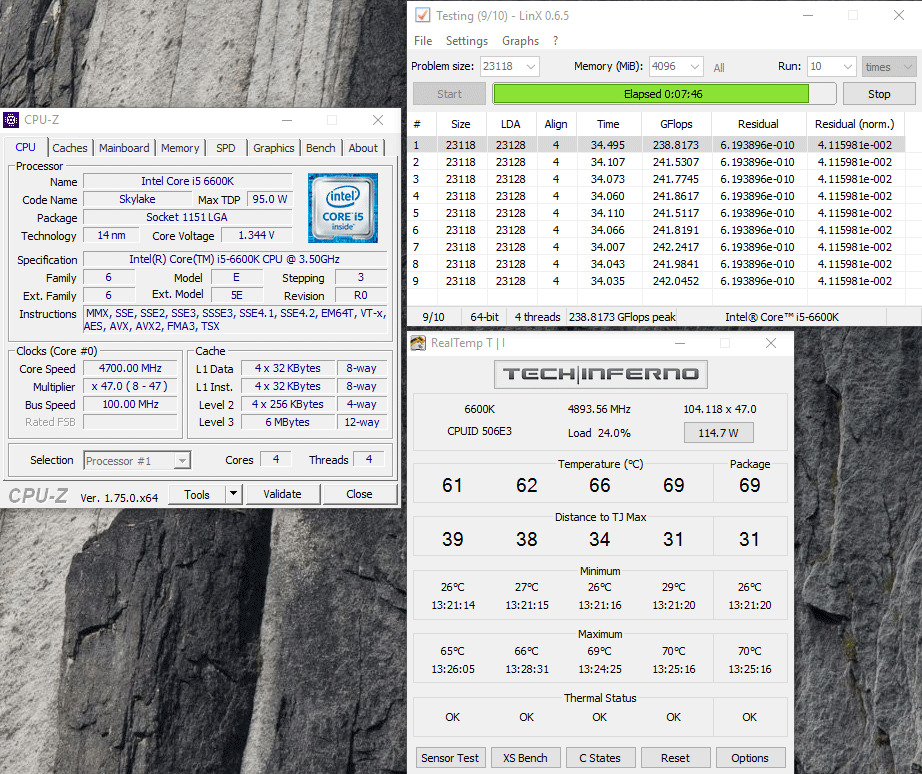Open C States in RealTemp
The width and height of the screenshot is (922, 774).
click(x=600, y=758)
